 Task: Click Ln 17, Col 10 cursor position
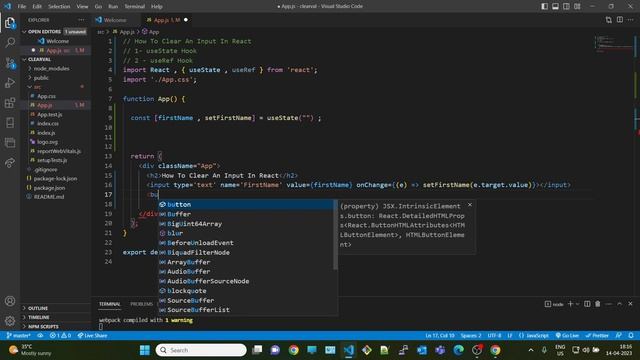coord(440,336)
